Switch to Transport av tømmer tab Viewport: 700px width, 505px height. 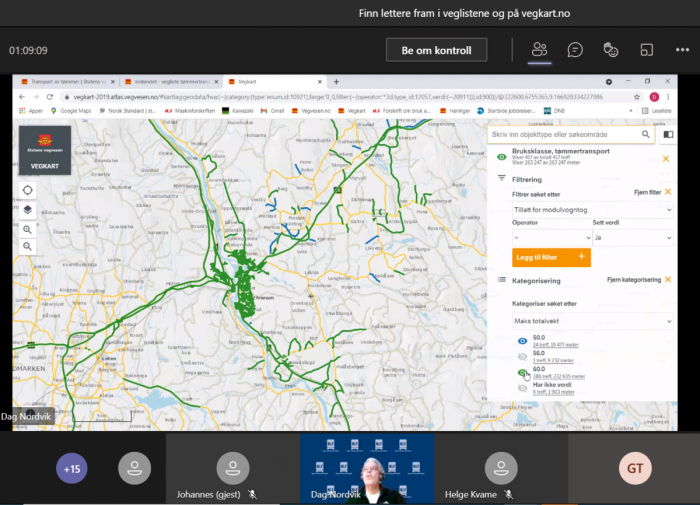point(68,82)
